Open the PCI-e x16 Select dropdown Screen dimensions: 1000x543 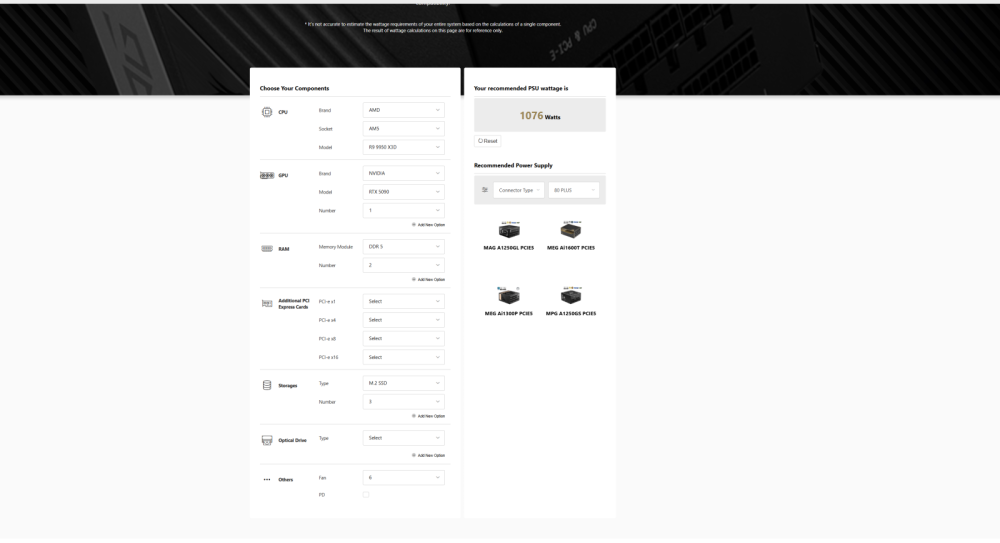(x=403, y=357)
